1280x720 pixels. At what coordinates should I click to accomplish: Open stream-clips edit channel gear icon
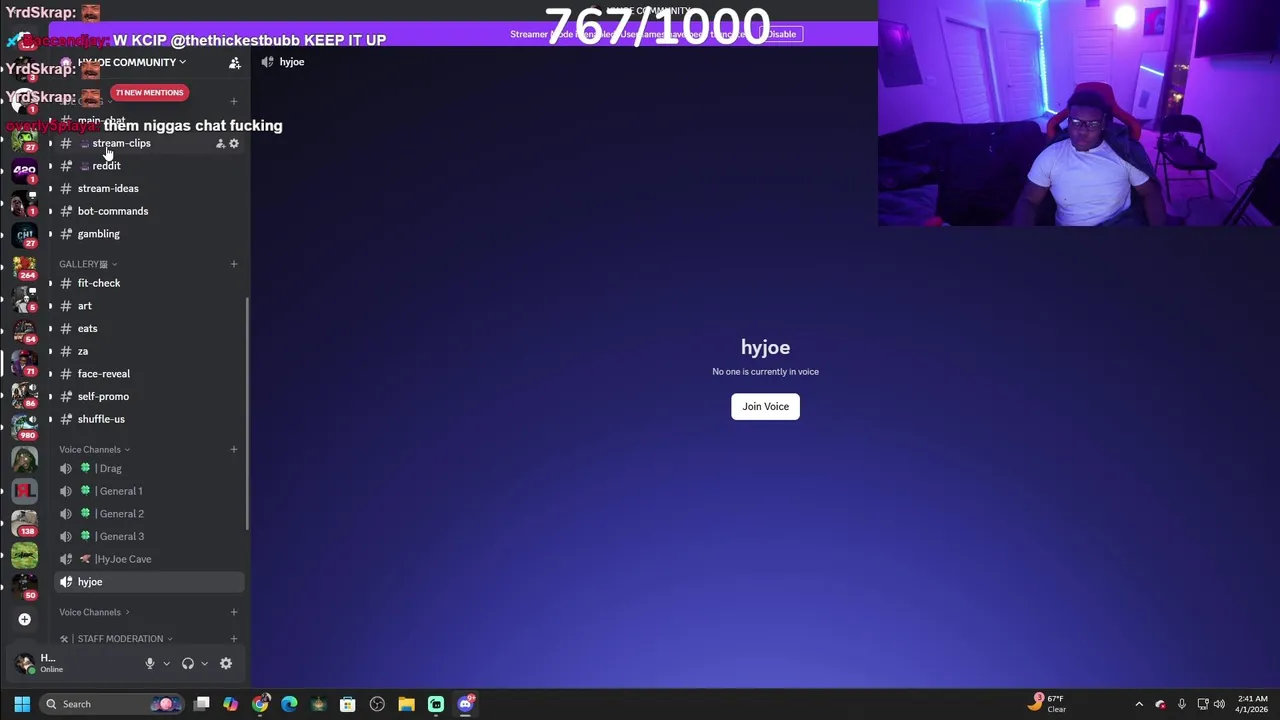pyautogui.click(x=234, y=143)
